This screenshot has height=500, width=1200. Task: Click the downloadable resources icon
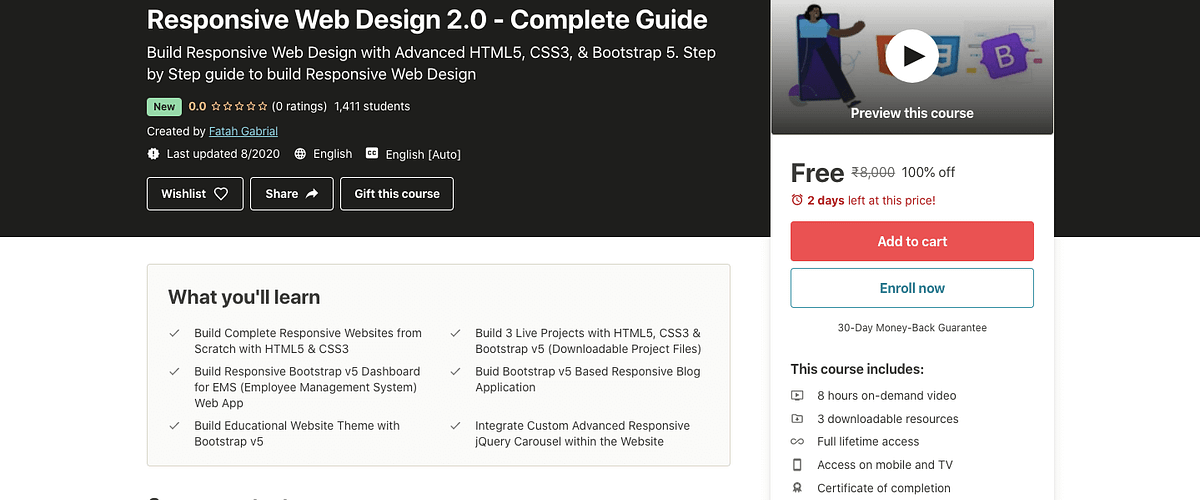[797, 419]
